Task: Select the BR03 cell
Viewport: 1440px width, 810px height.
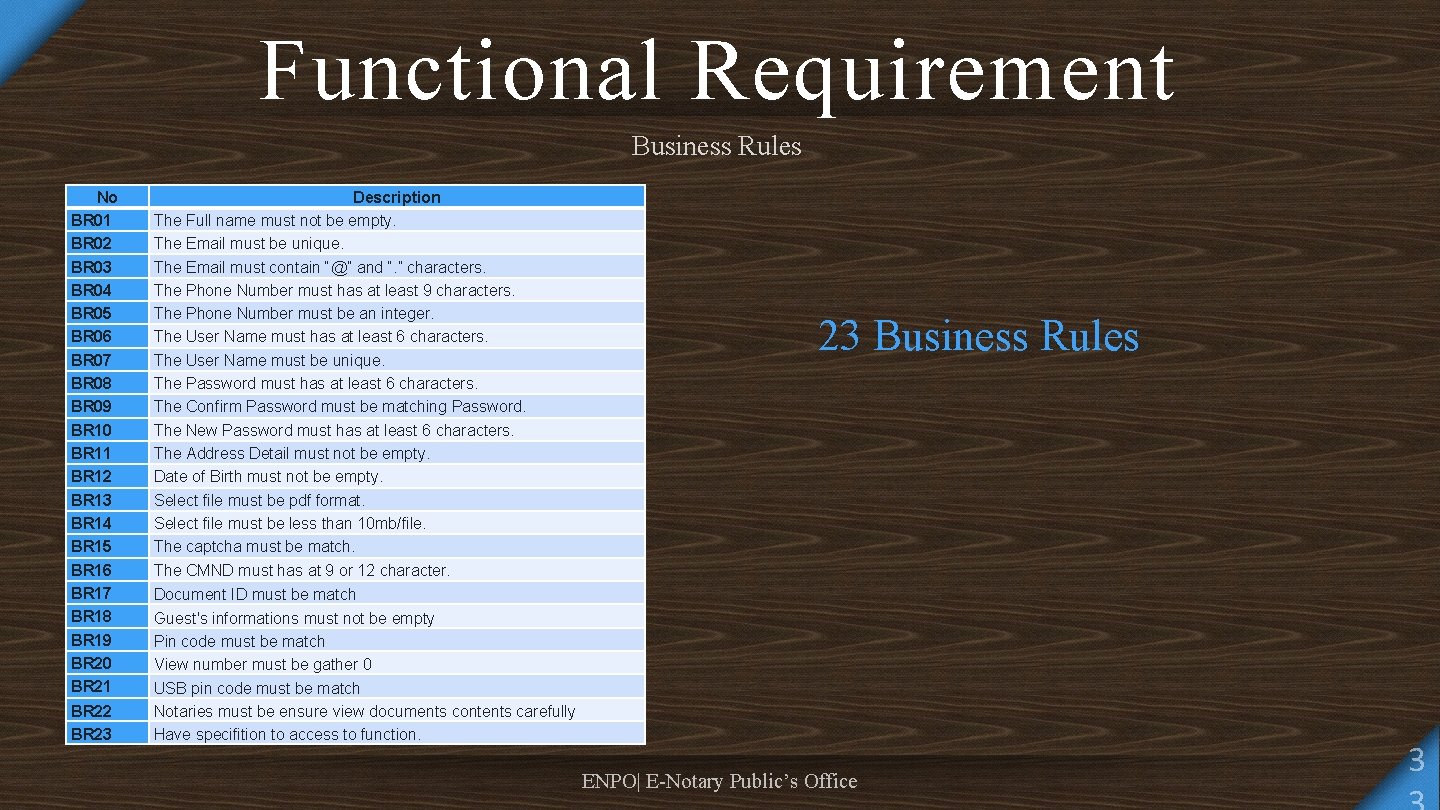Action: (x=107, y=267)
